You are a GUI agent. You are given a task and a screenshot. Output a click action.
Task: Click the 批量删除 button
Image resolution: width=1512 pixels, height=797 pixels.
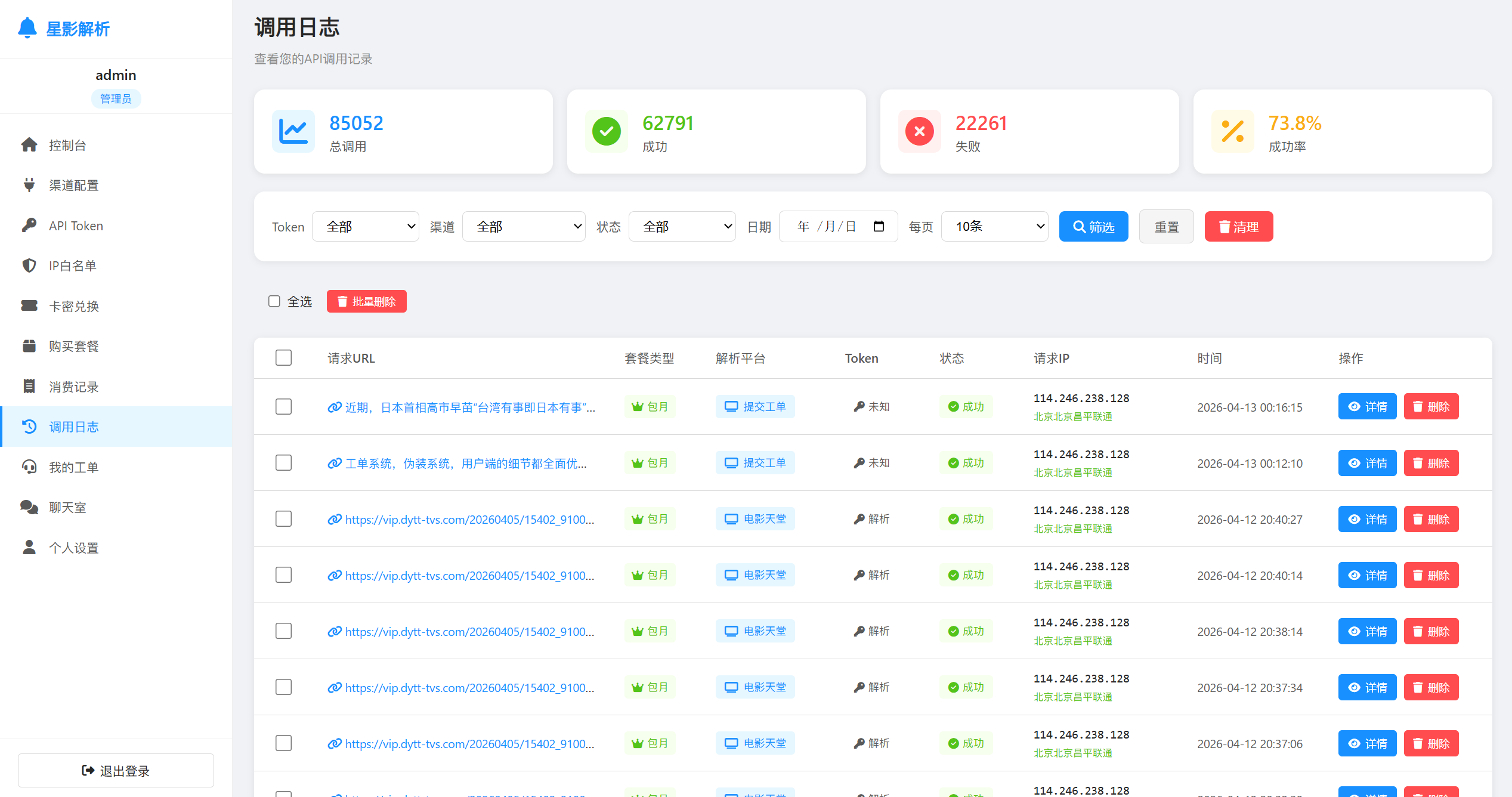coord(367,301)
